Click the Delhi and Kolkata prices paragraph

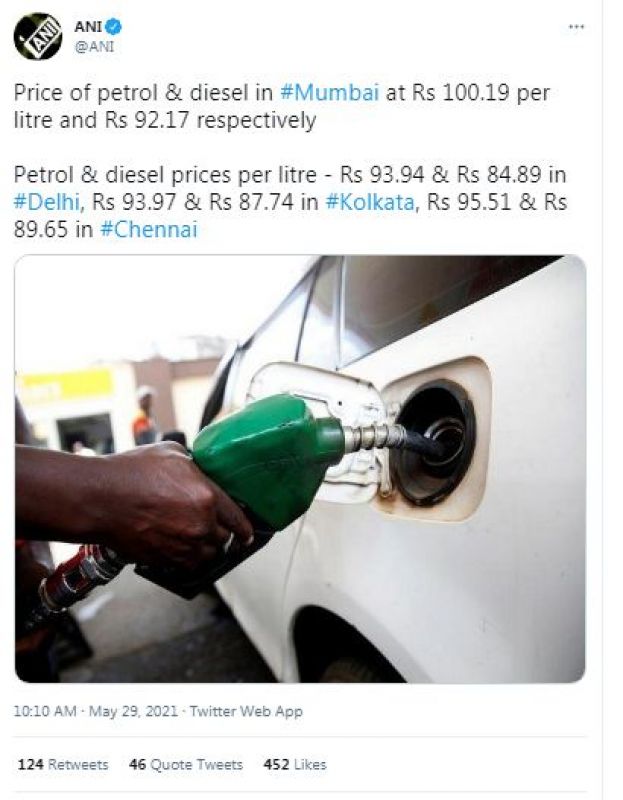(x=290, y=202)
